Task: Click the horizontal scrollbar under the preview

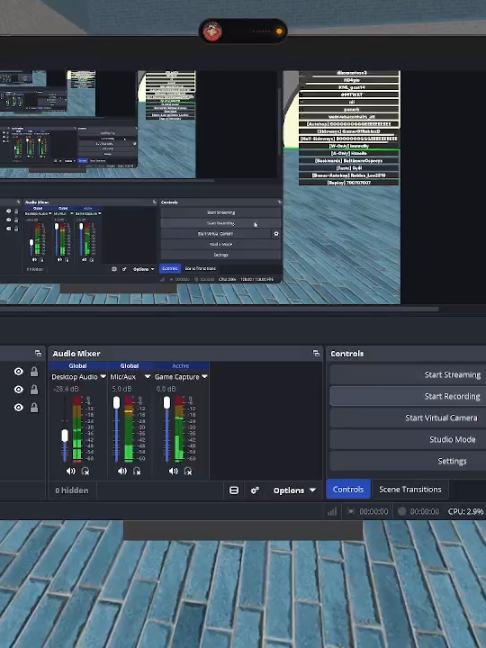Action: click(x=219, y=309)
